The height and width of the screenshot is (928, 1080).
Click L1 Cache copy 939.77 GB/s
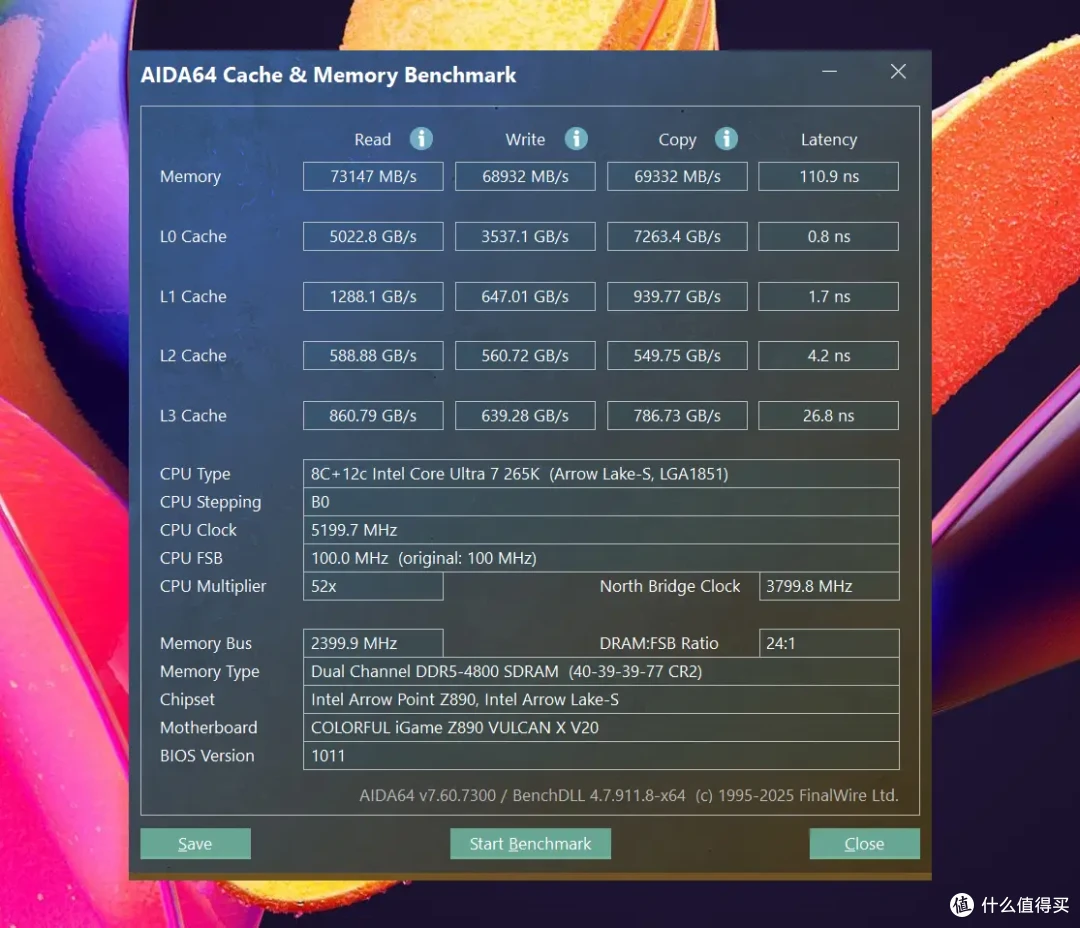pyautogui.click(x=677, y=296)
